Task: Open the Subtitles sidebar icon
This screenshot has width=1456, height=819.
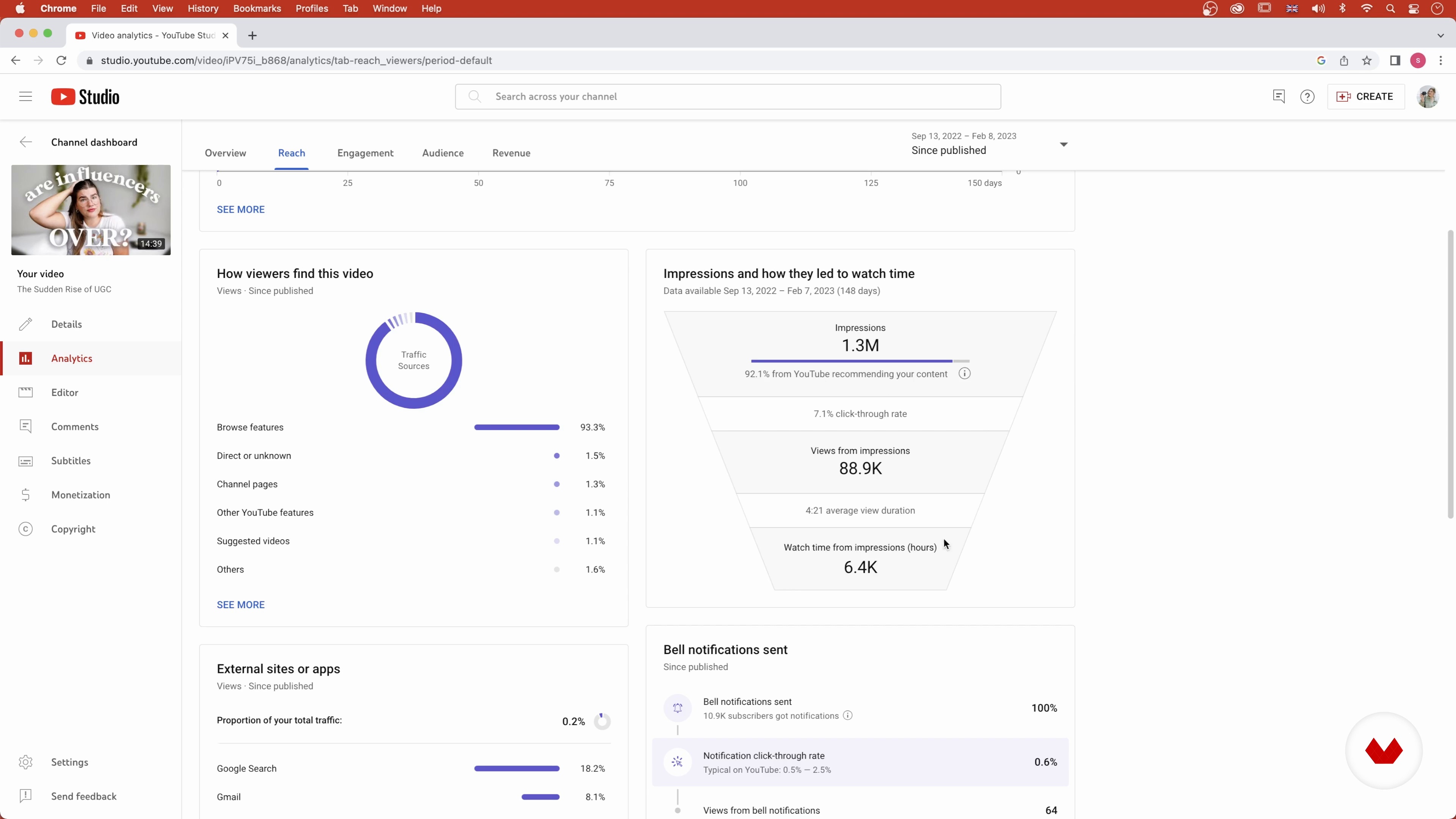Action: (x=25, y=461)
